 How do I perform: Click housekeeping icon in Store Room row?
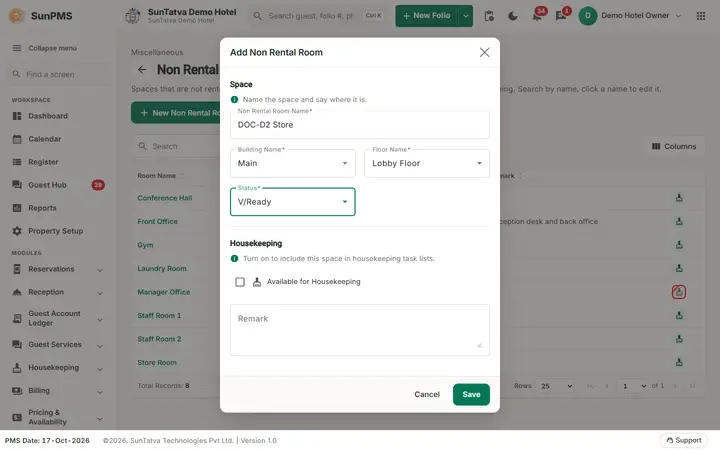coord(679,362)
